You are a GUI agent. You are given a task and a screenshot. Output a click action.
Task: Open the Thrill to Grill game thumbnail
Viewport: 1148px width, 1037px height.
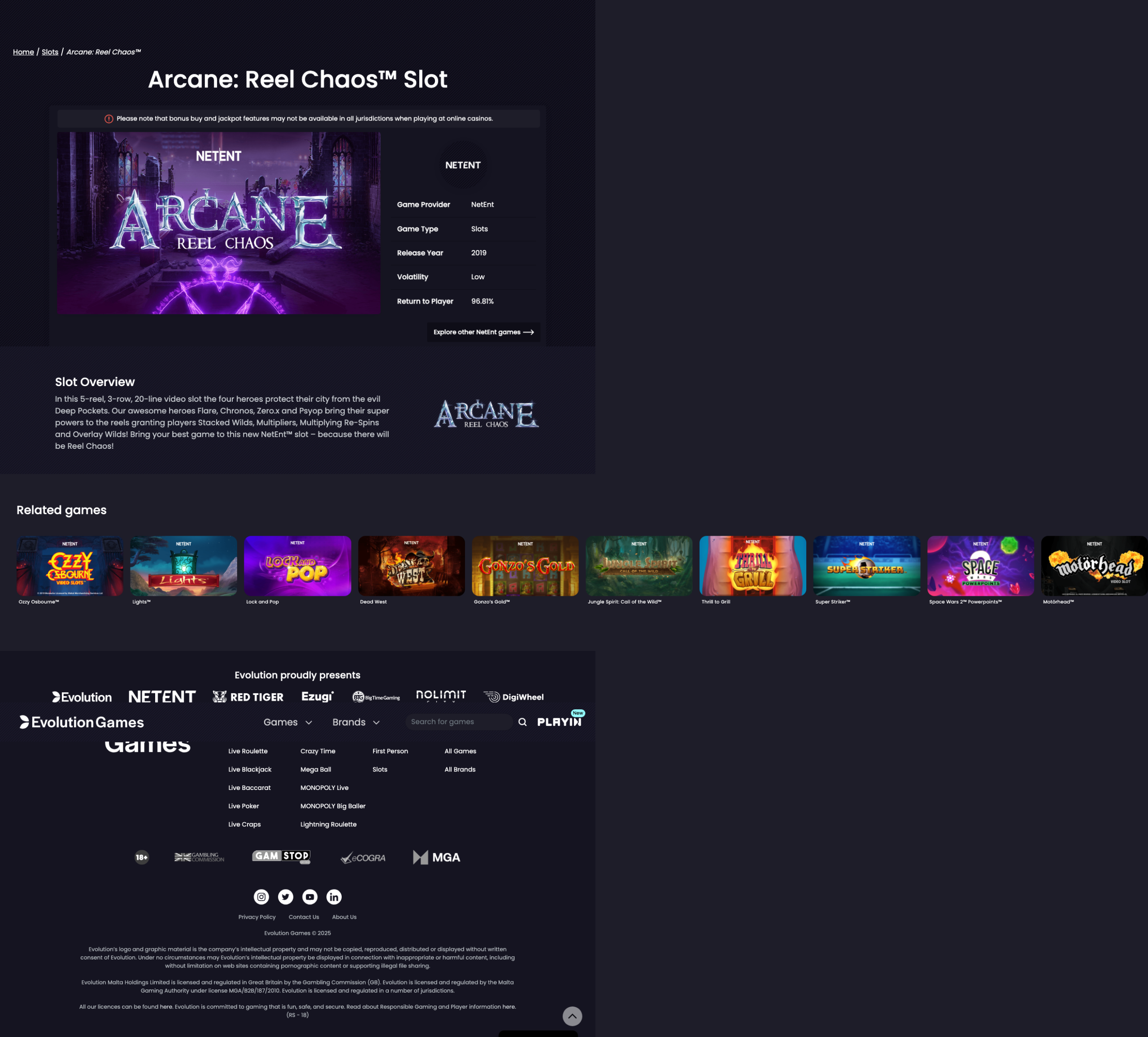(753, 565)
